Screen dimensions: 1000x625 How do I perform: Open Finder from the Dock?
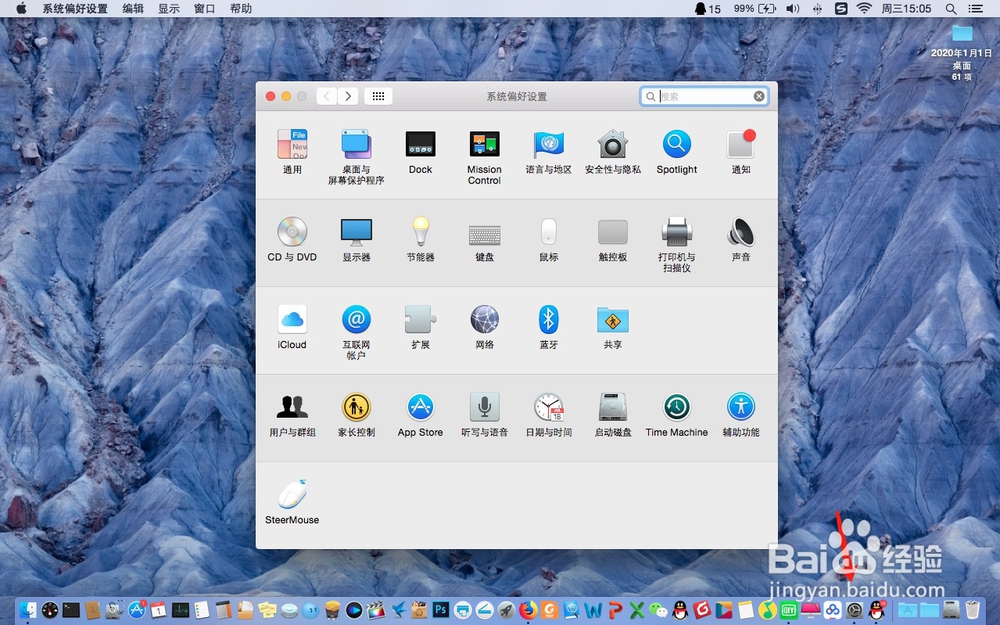pyautogui.click(x=27, y=610)
